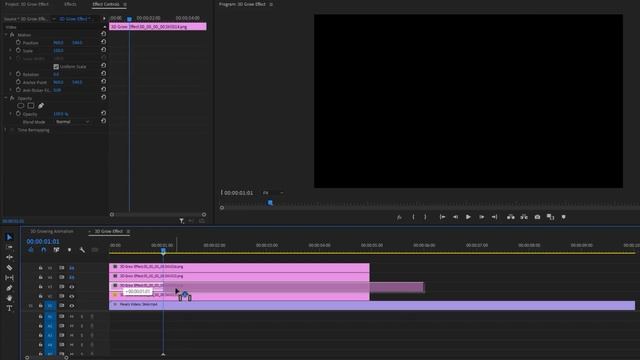The height and width of the screenshot is (360, 640).
Task: Click the ellipse mask tool under Opacity
Action: 20,106
